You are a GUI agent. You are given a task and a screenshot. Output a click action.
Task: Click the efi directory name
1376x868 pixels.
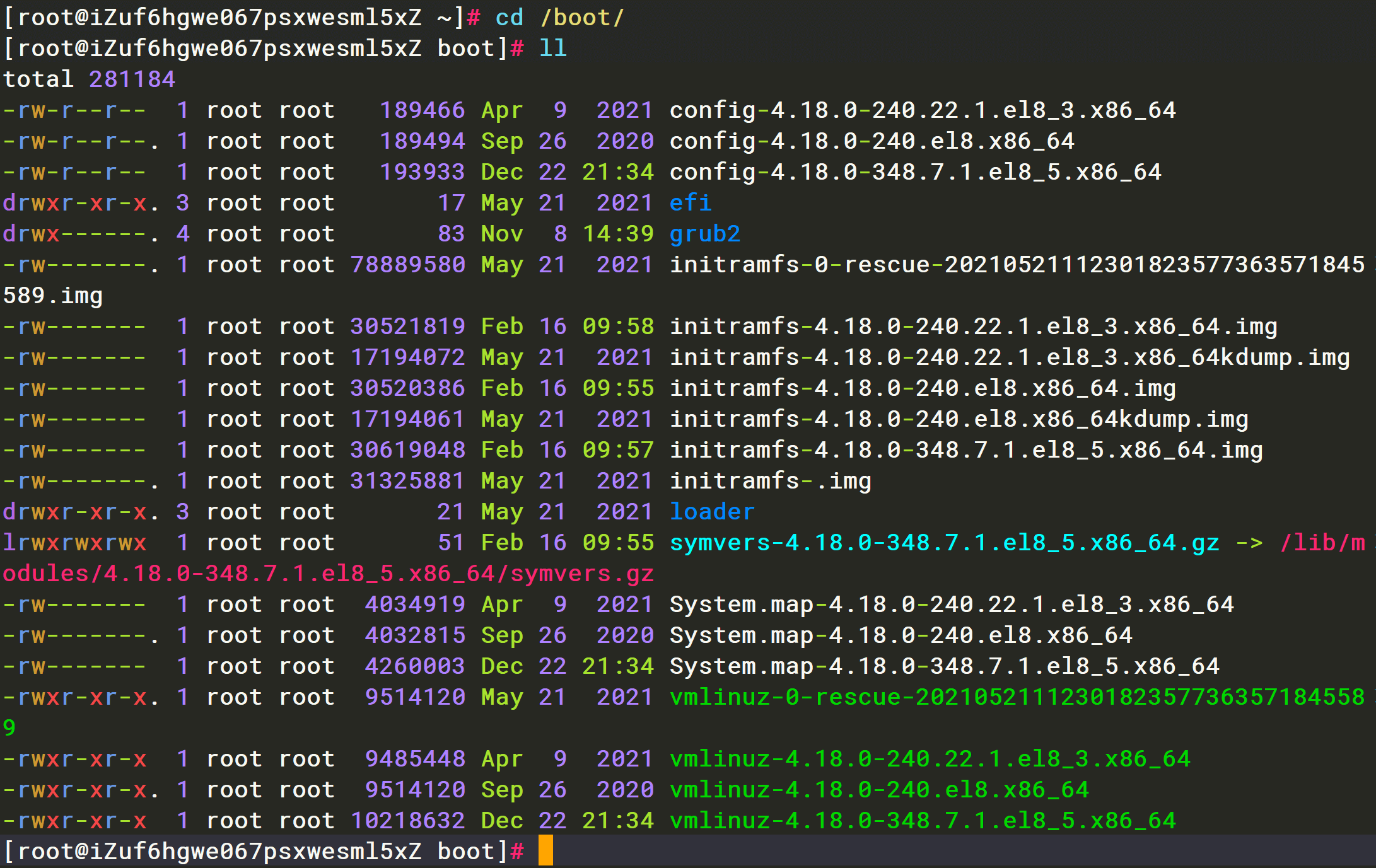[x=690, y=202]
